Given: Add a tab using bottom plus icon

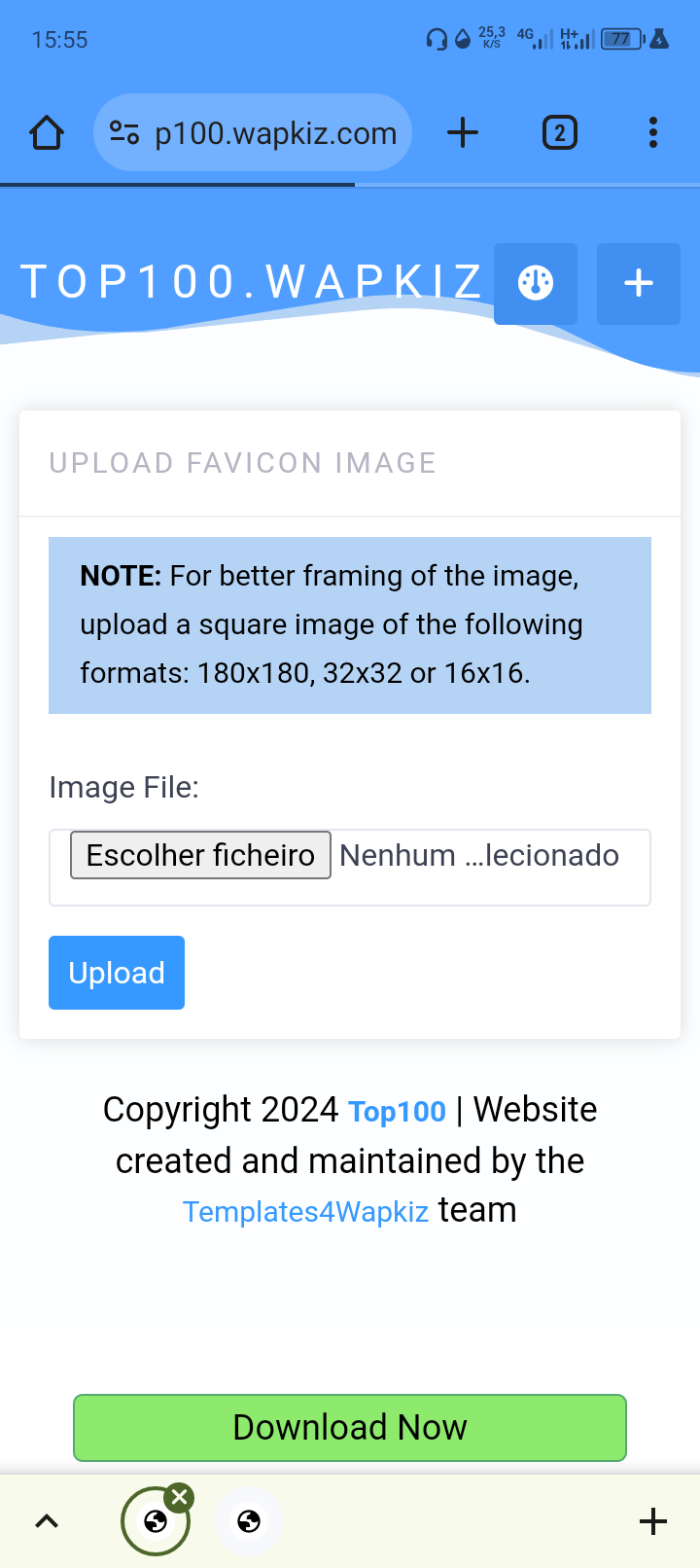Looking at the screenshot, I should pos(653,1521).
